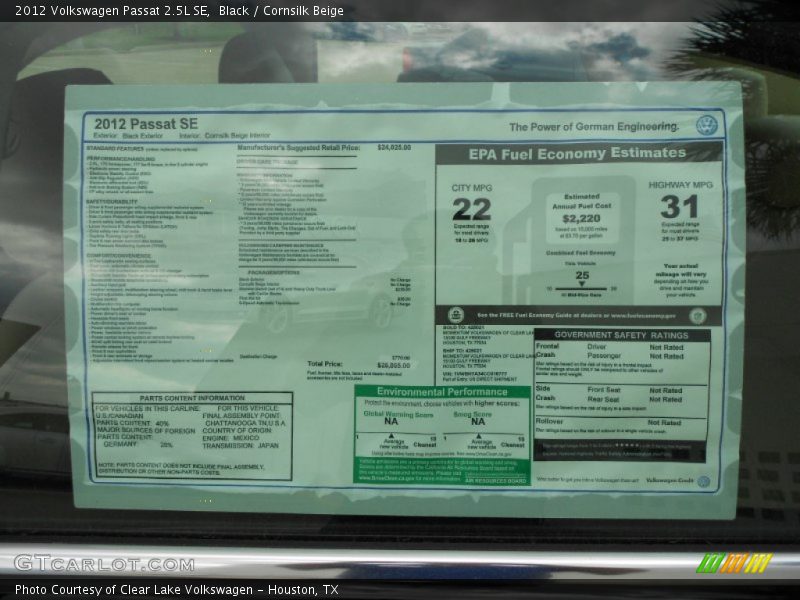Screen dimensions: 800x600
Task: Click "Black Exterior" in the sticker subtitle
Action: [142, 136]
